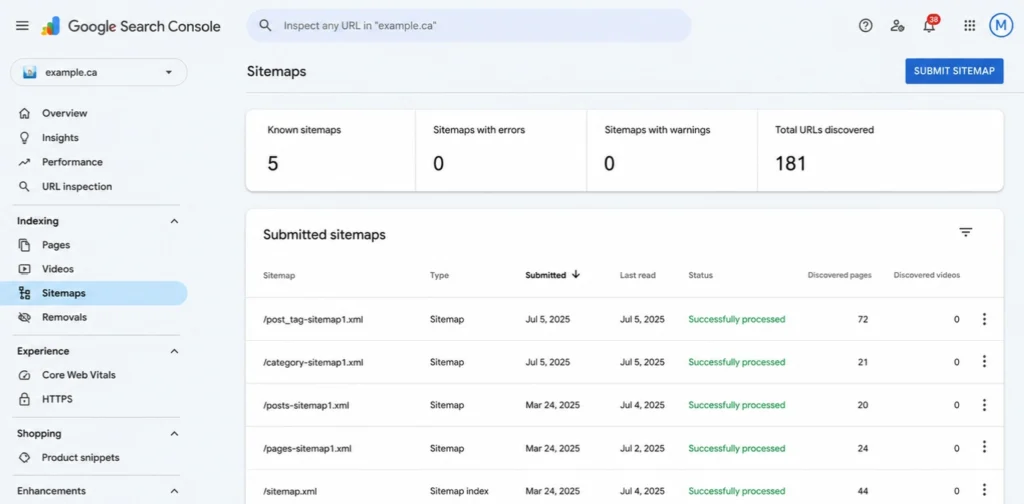
Task: Collapse the Experience section
Action: tap(174, 351)
